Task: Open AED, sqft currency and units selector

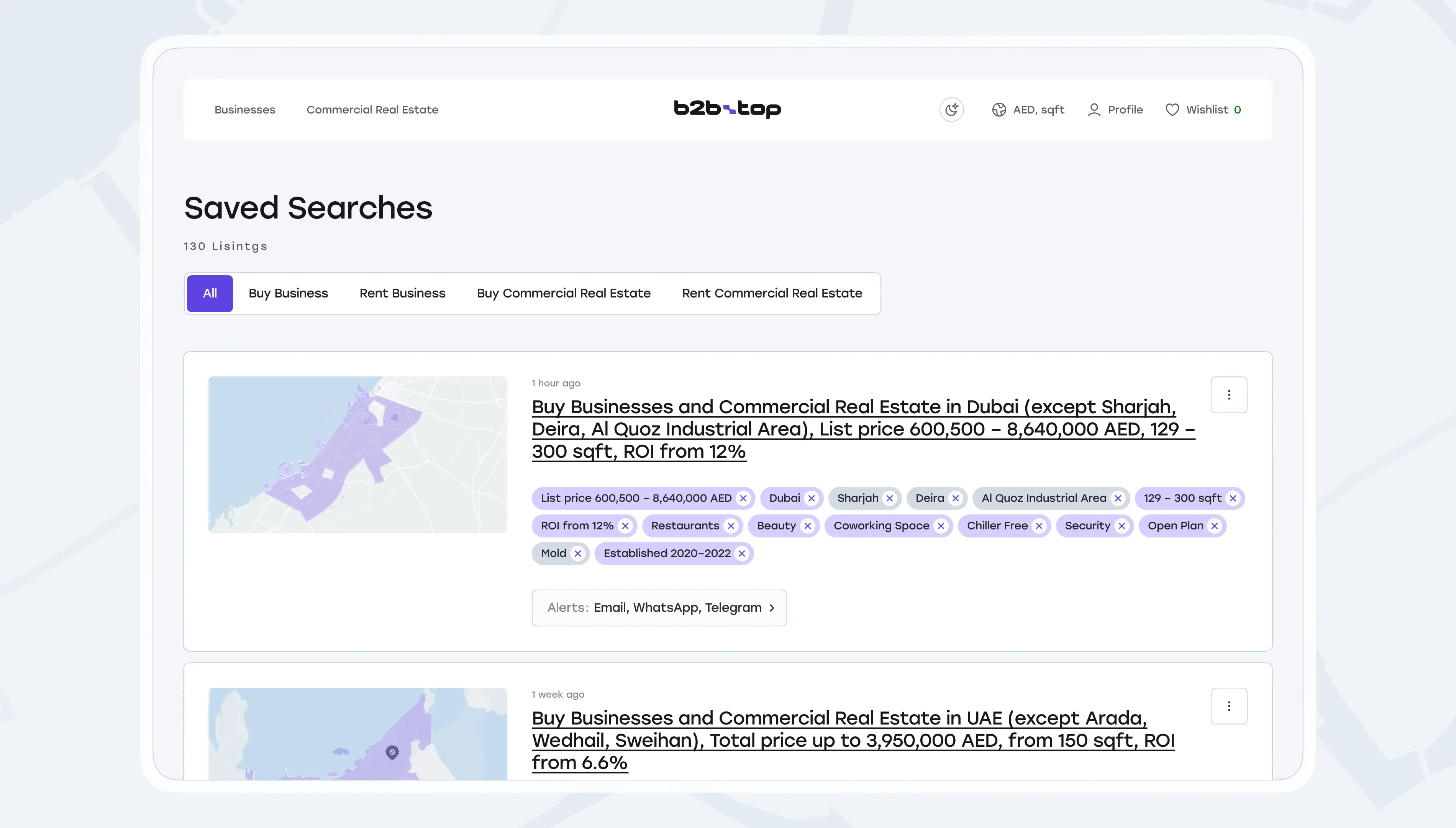Action: point(1028,110)
